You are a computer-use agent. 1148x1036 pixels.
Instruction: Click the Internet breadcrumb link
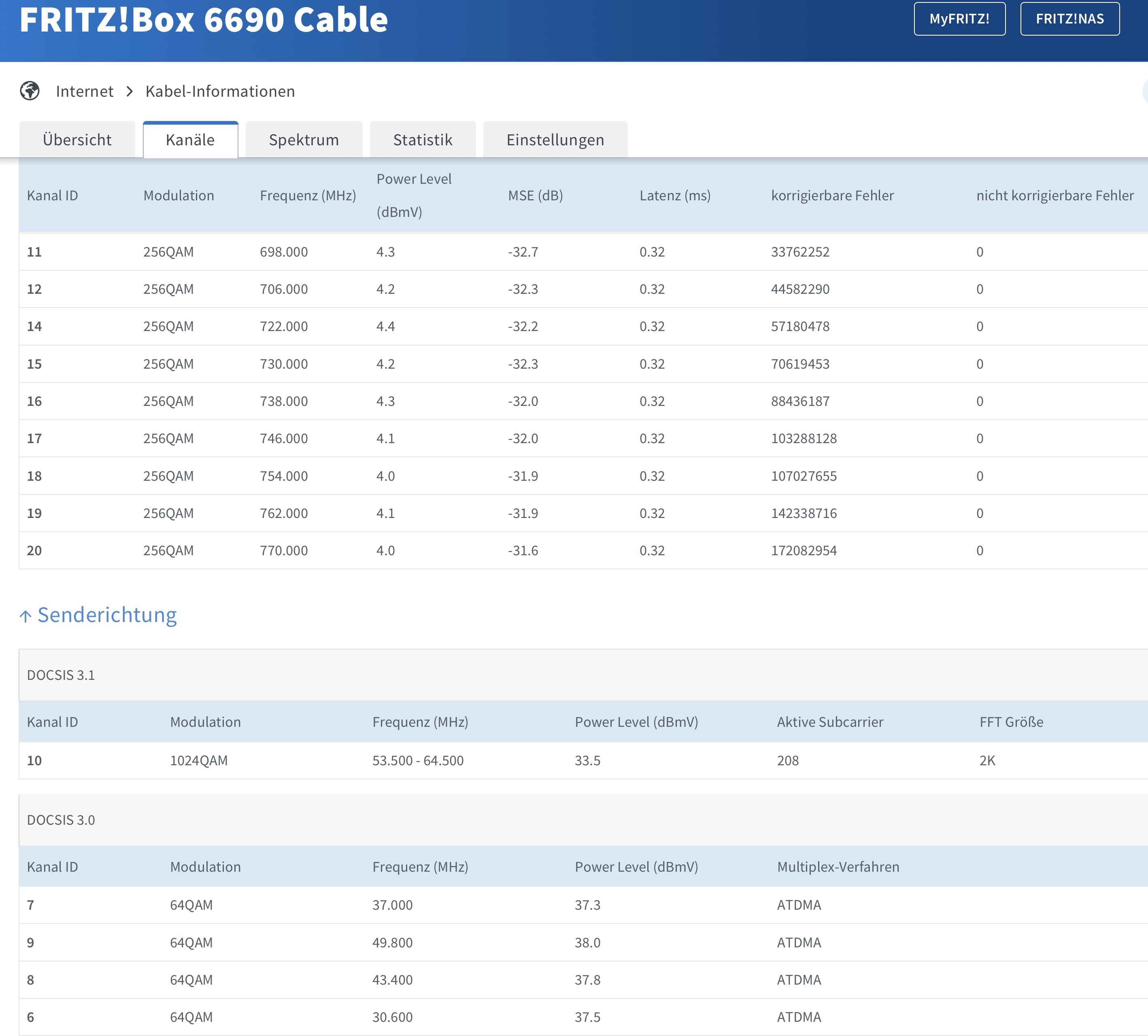pyautogui.click(x=84, y=91)
